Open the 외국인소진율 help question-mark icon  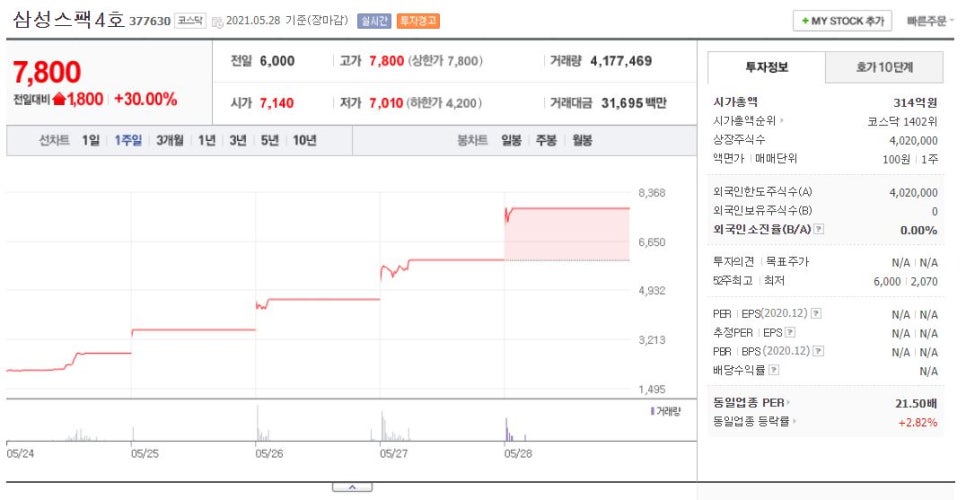[x=819, y=229]
